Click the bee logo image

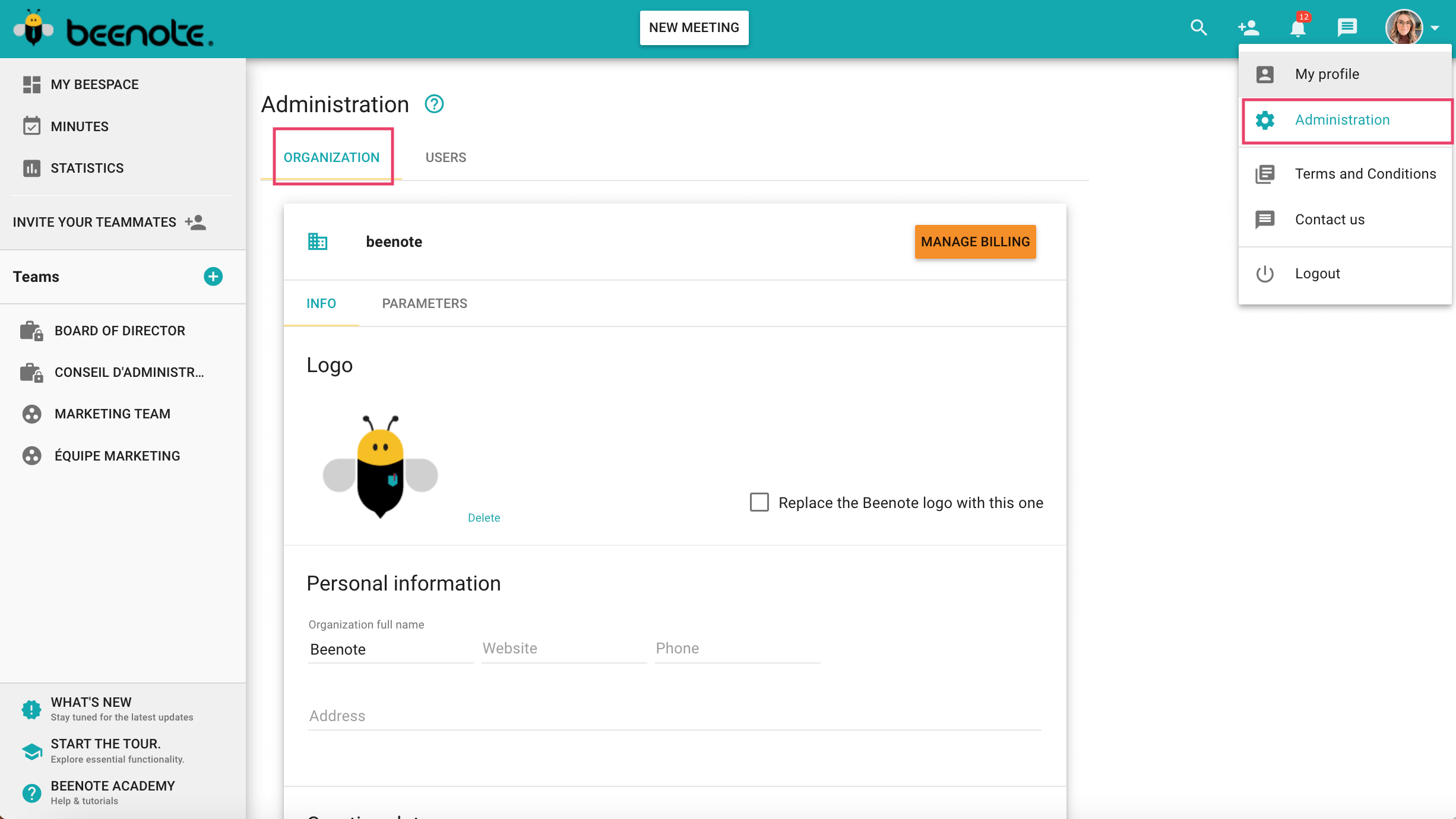point(380,466)
